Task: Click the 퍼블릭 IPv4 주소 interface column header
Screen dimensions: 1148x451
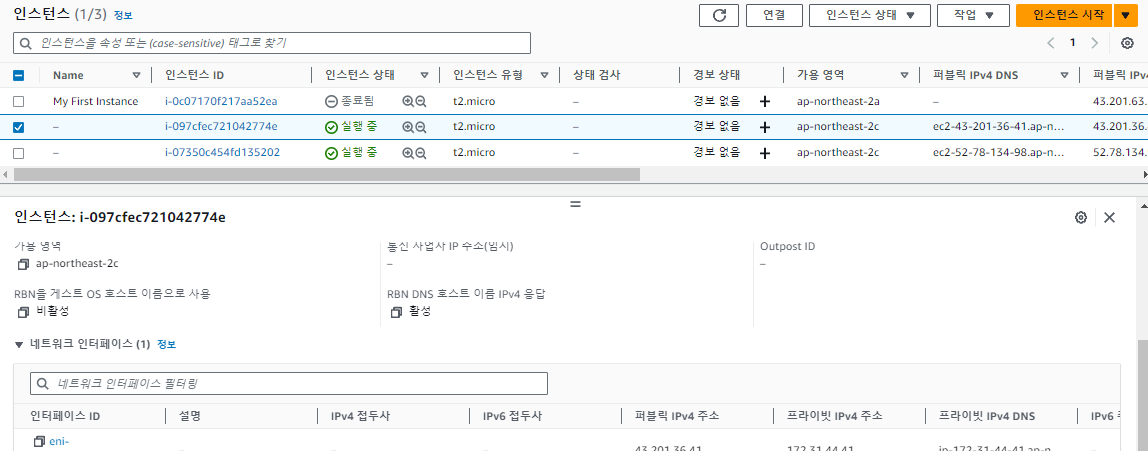Action: [678, 417]
